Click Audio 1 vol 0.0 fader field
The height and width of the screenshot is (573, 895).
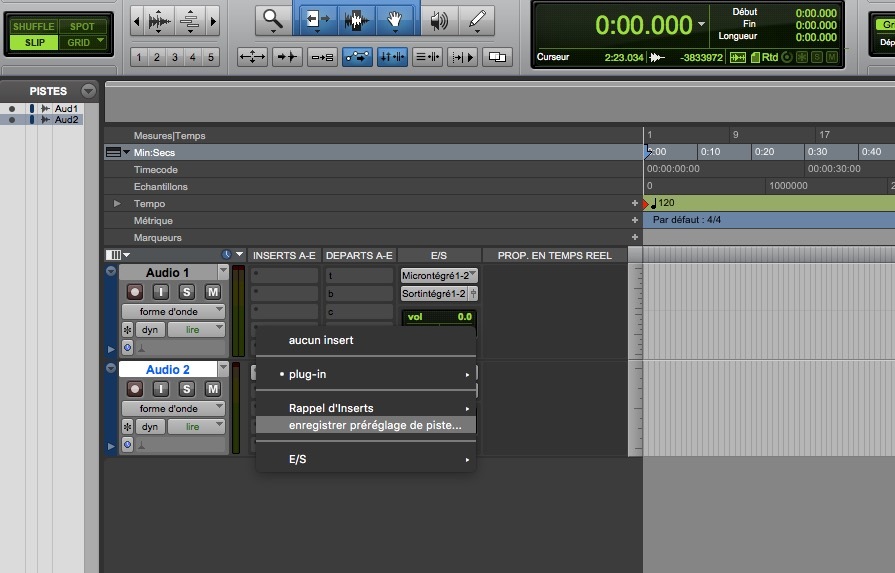[439, 317]
